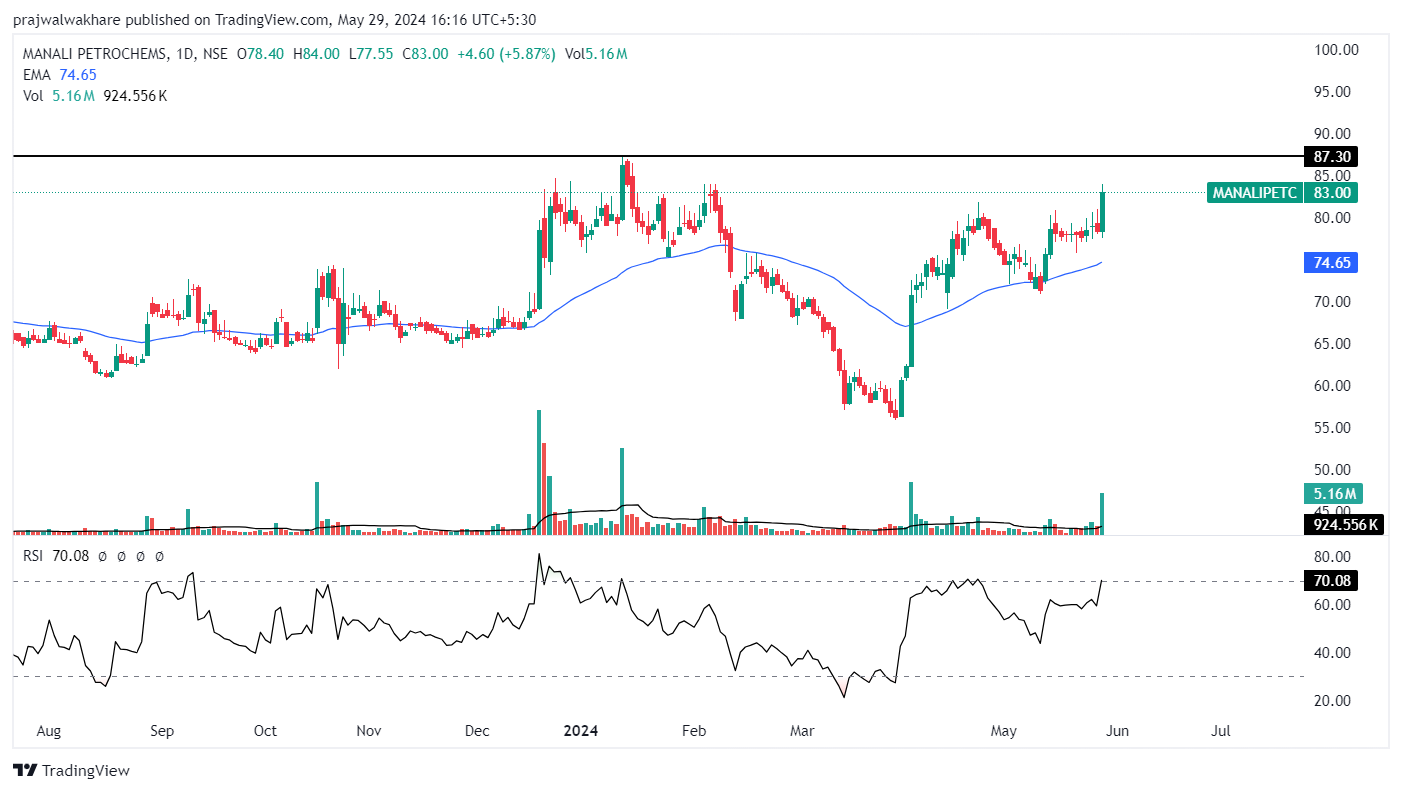The image size is (1402, 792).
Task: Click the blue EMA 74.65 axis label
Action: pyautogui.click(x=1330, y=264)
